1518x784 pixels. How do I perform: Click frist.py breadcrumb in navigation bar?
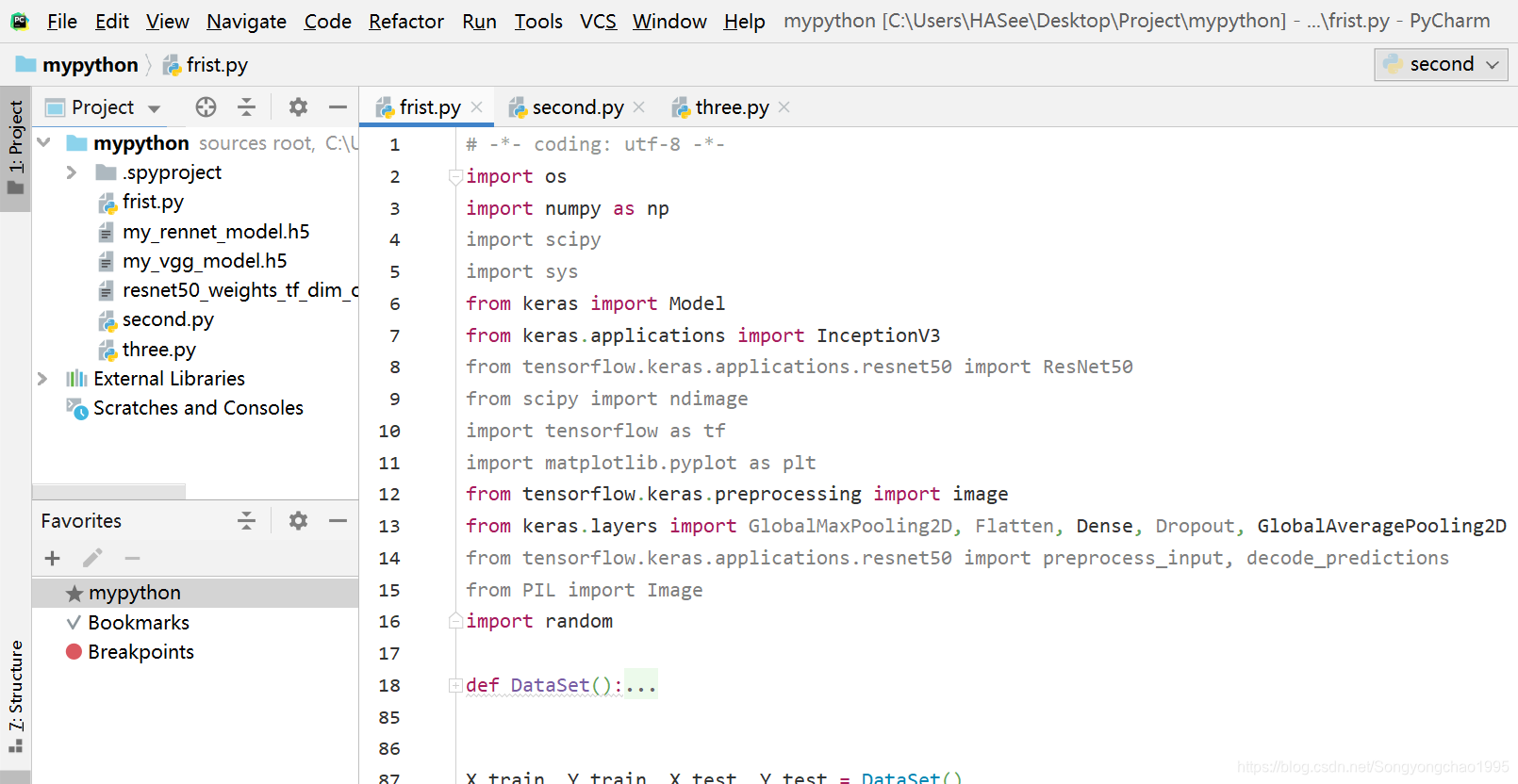click(x=206, y=65)
